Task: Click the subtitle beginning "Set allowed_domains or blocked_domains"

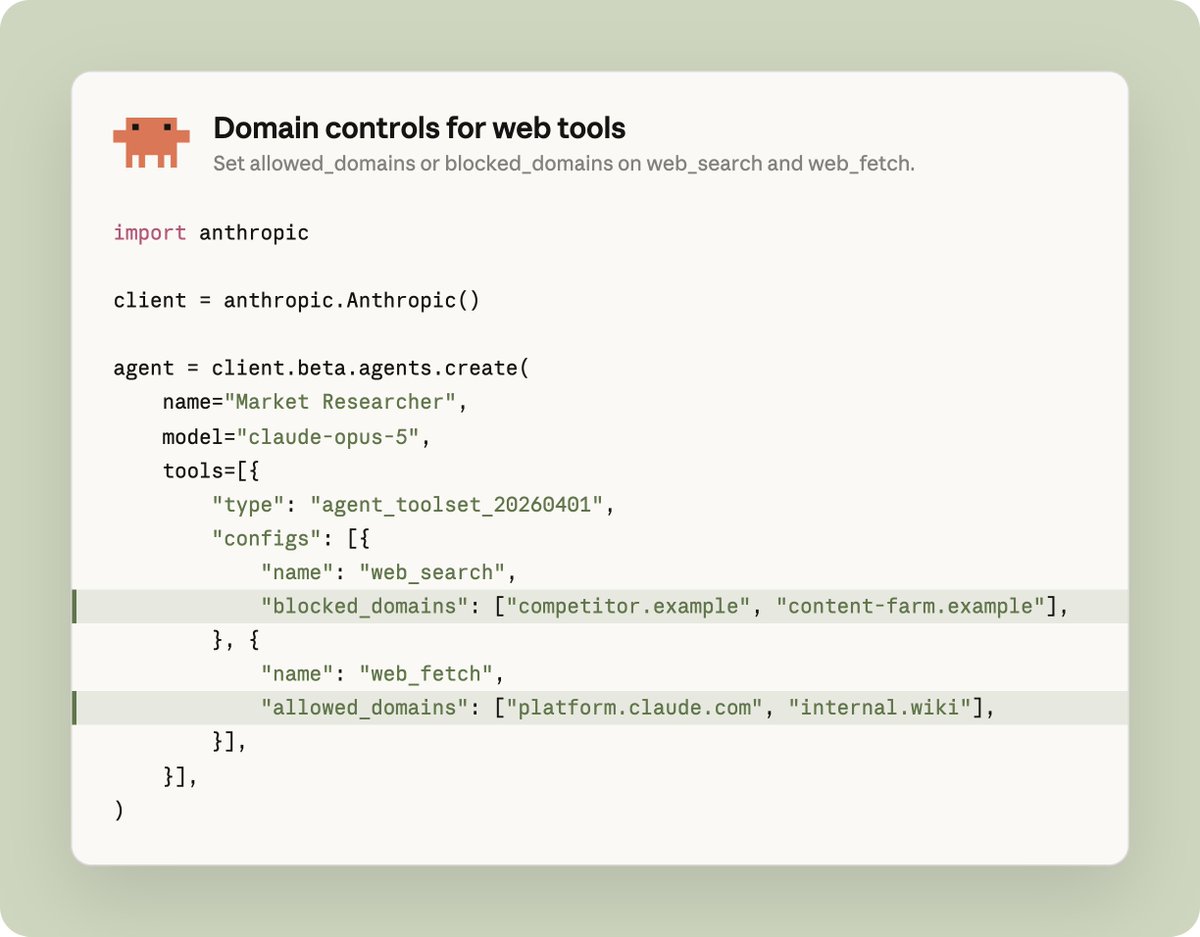Action: tap(563, 162)
